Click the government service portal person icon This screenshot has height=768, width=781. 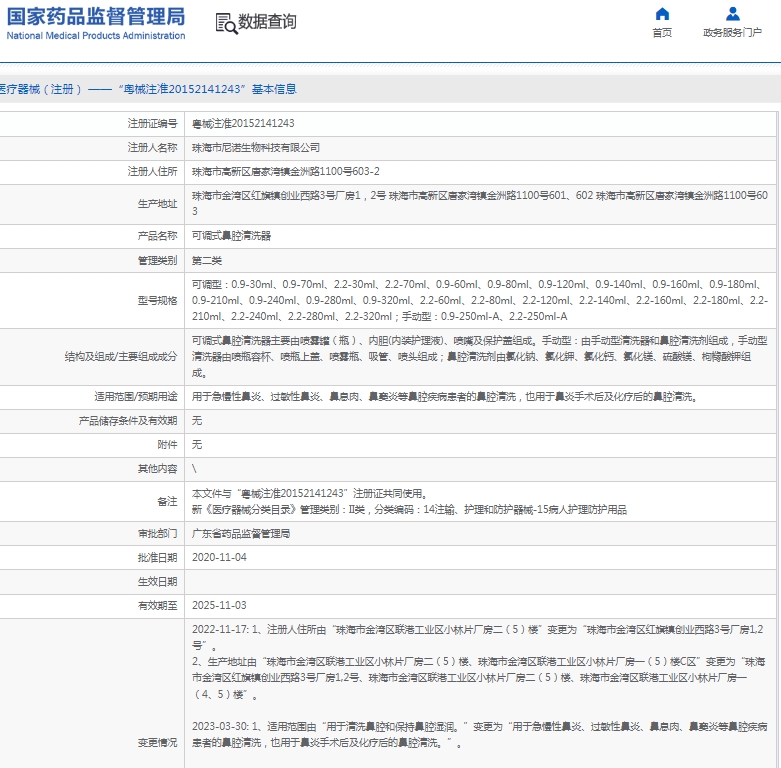[x=732, y=14]
